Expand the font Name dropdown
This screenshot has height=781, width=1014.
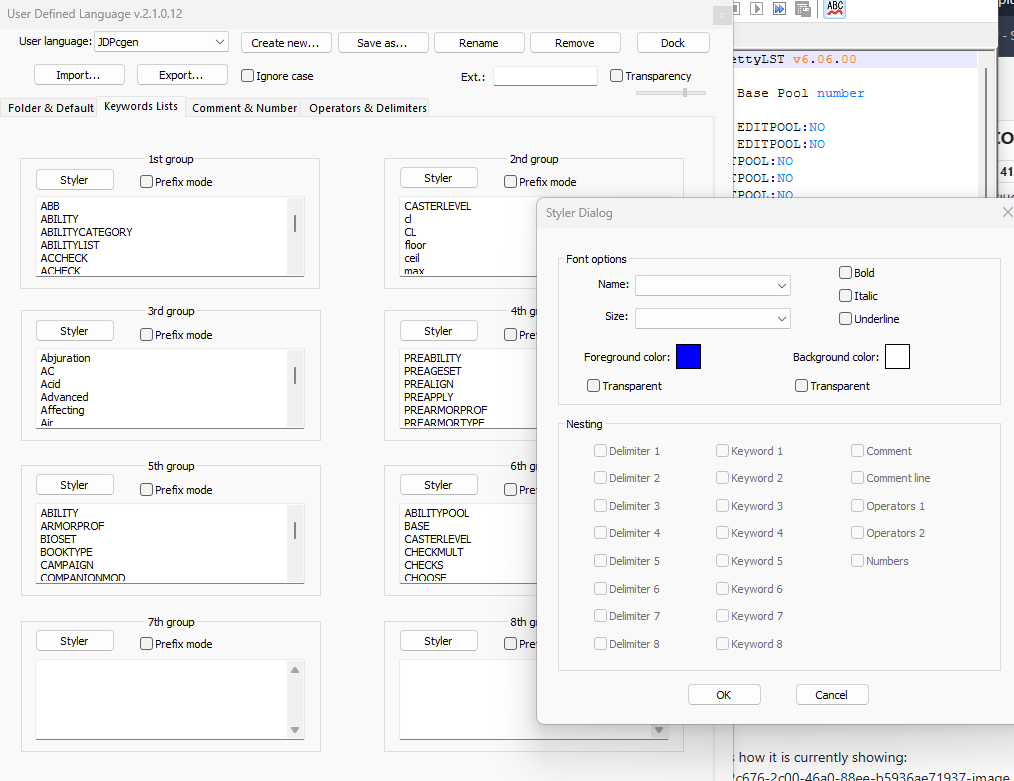tap(781, 286)
